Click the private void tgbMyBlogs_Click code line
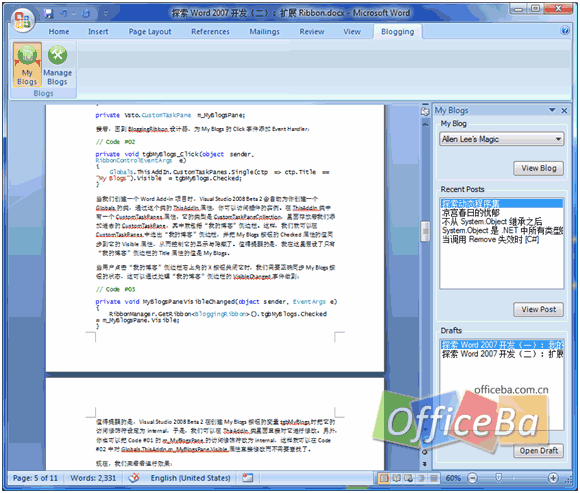This screenshot has height=493, width=580. click(174, 155)
